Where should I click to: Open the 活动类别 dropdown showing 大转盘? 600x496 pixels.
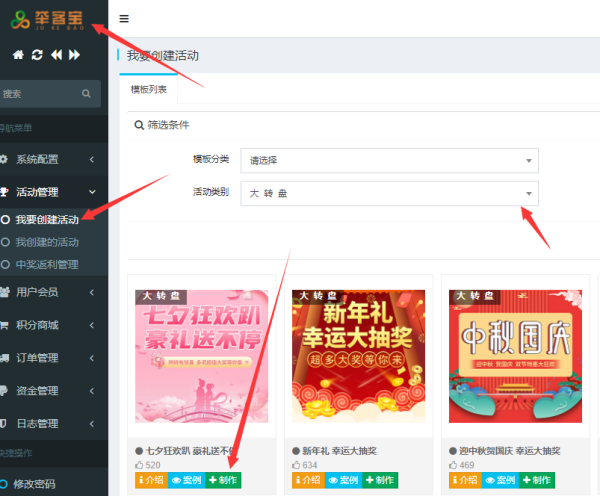pos(389,193)
